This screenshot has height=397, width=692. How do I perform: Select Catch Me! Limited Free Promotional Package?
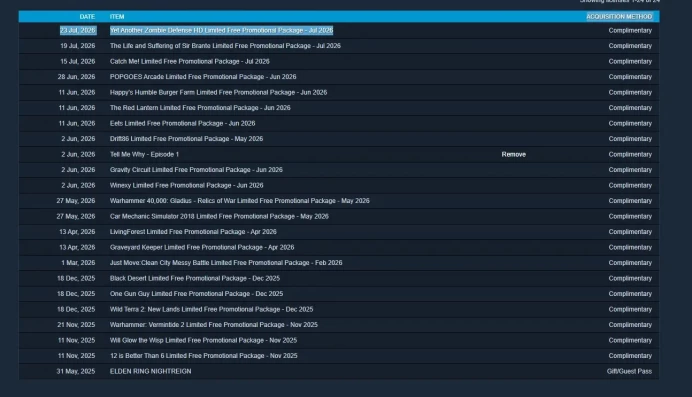click(189, 61)
